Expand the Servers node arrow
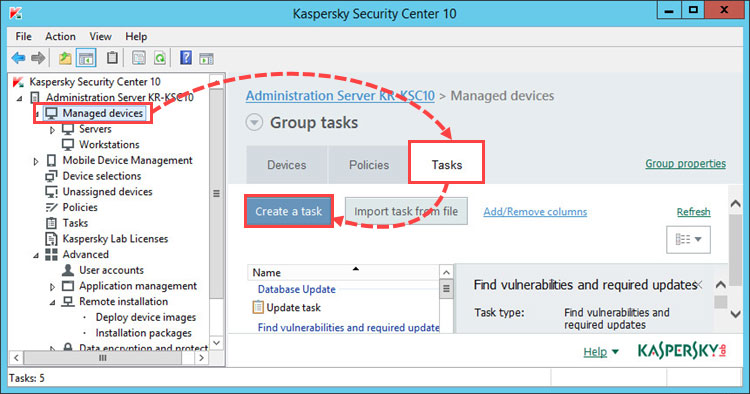 [x=52, y=130]
